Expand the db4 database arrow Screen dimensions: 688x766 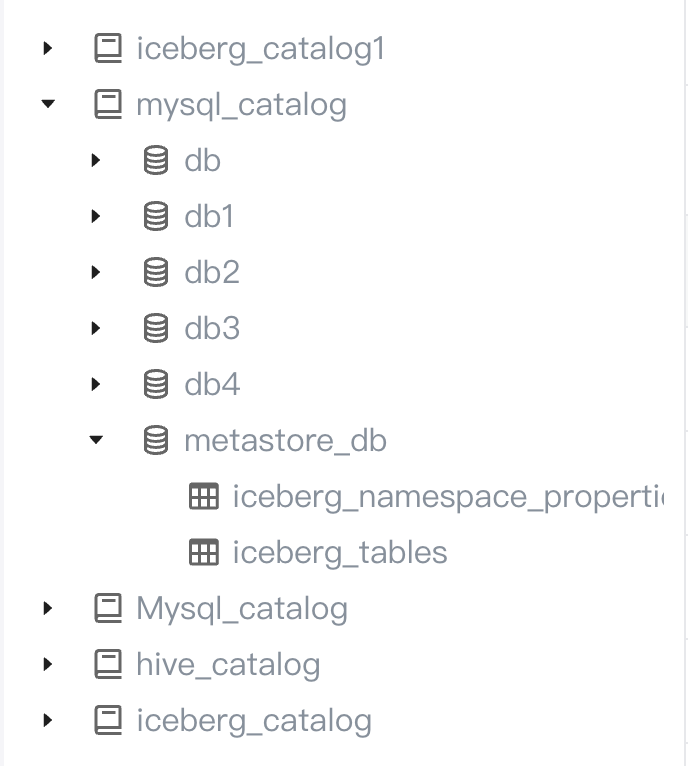coord(96,384)
